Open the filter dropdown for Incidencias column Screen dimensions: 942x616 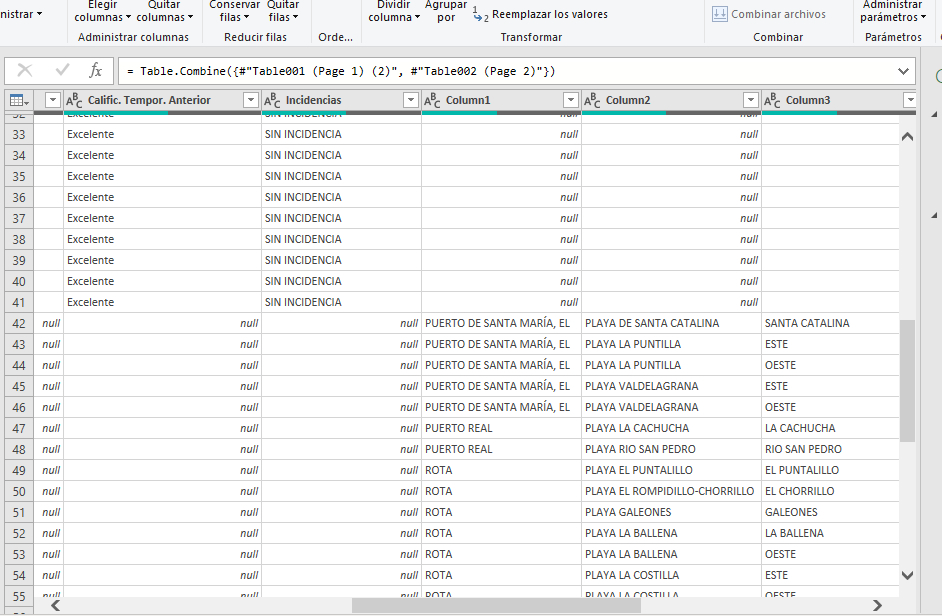click(410, 100)
